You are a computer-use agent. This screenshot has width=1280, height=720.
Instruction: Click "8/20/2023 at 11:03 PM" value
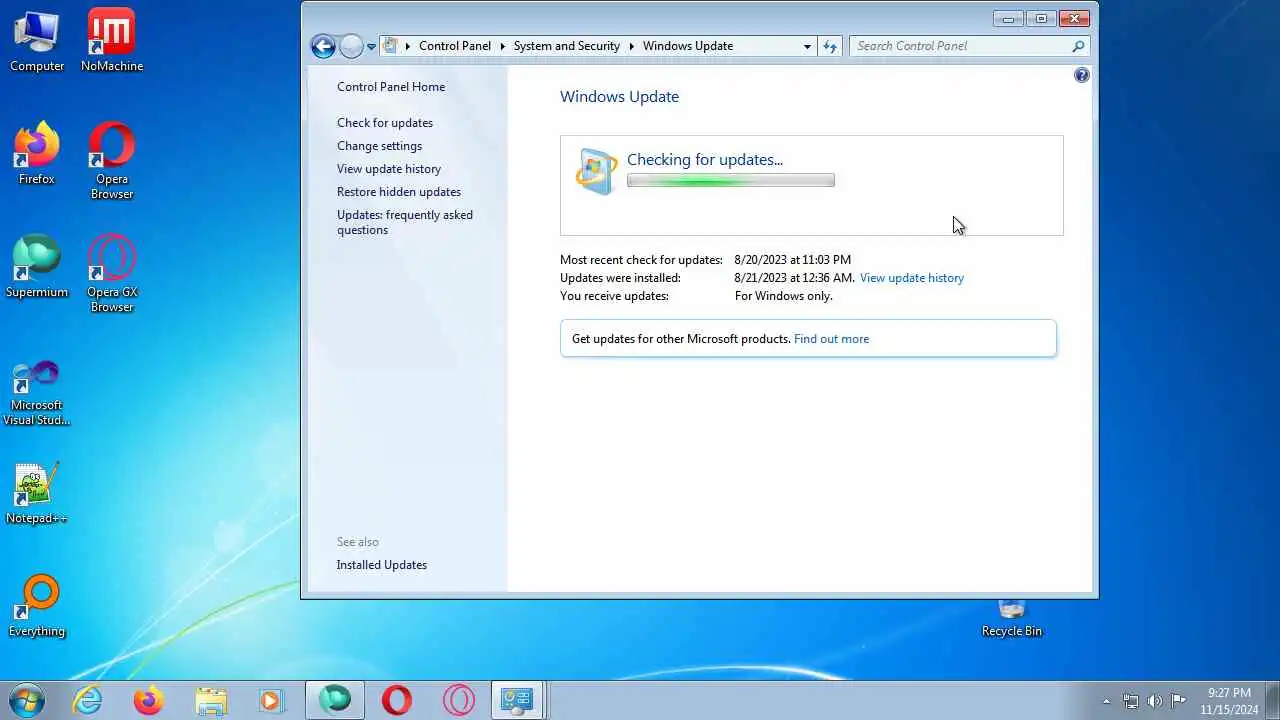[x=793, y=260]
